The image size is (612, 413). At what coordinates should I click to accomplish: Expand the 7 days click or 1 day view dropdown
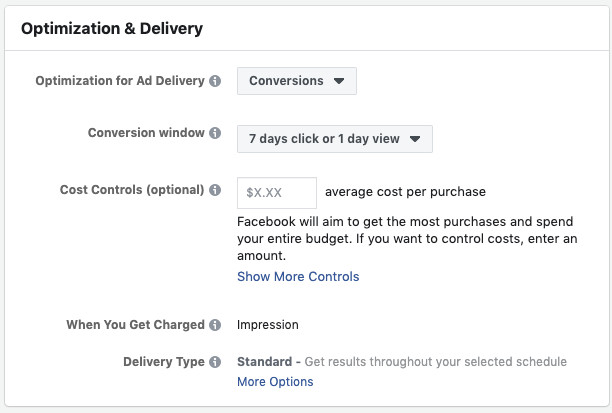334,139
